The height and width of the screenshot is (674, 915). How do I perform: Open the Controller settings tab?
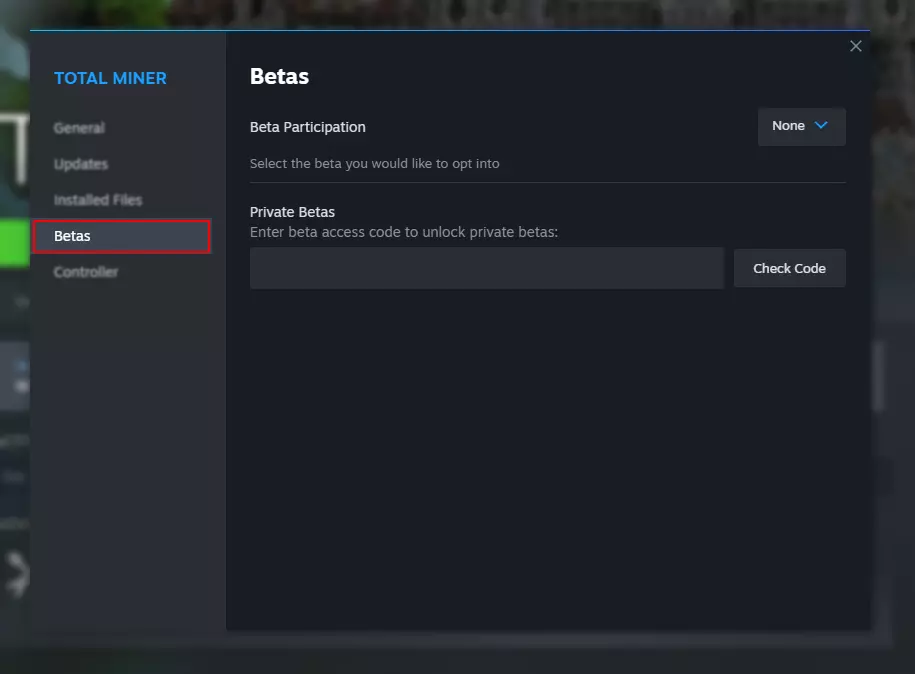86,272
